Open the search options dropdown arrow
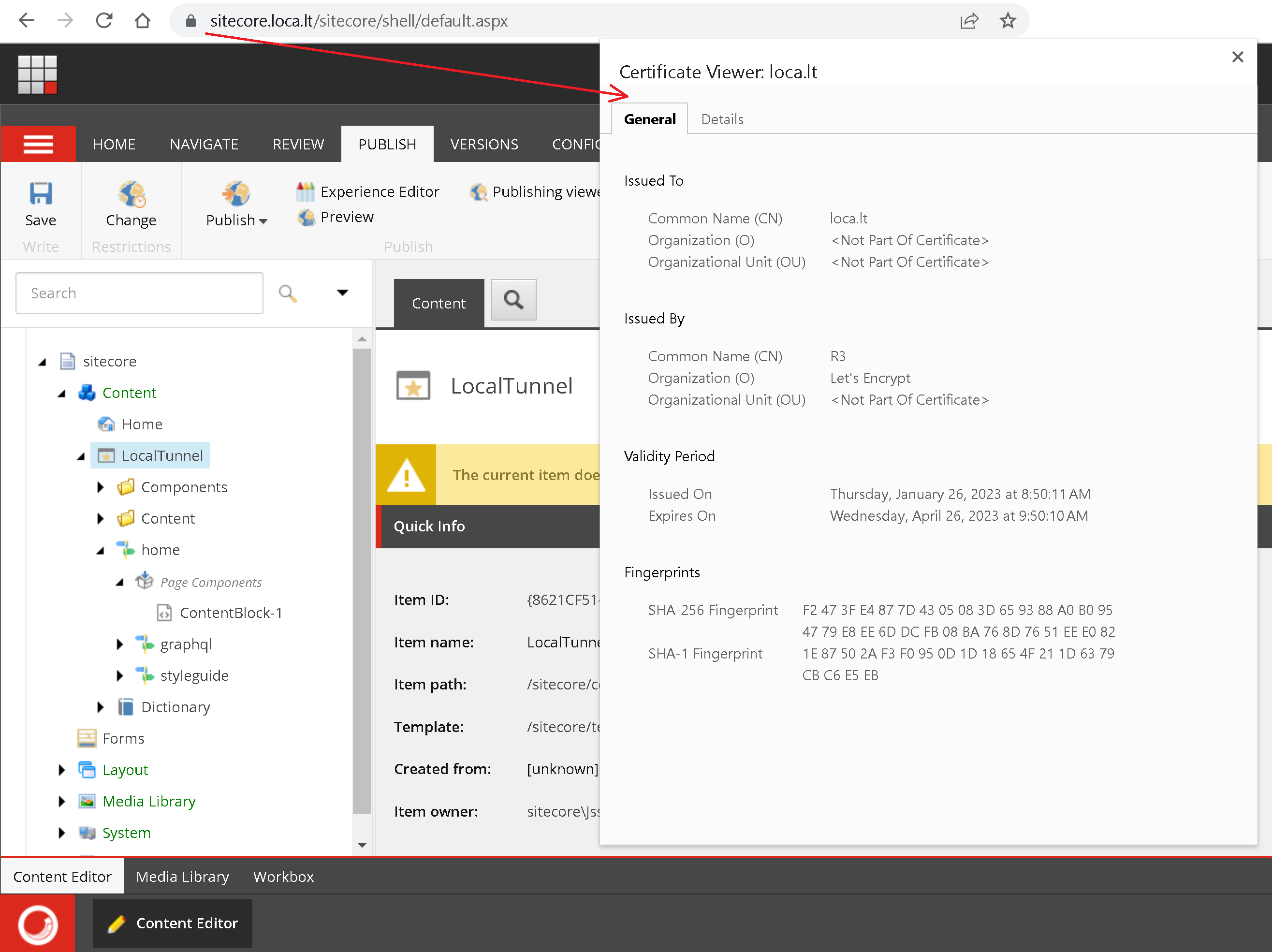This screenshot has height=952, width=1272. tap(342, 293)
